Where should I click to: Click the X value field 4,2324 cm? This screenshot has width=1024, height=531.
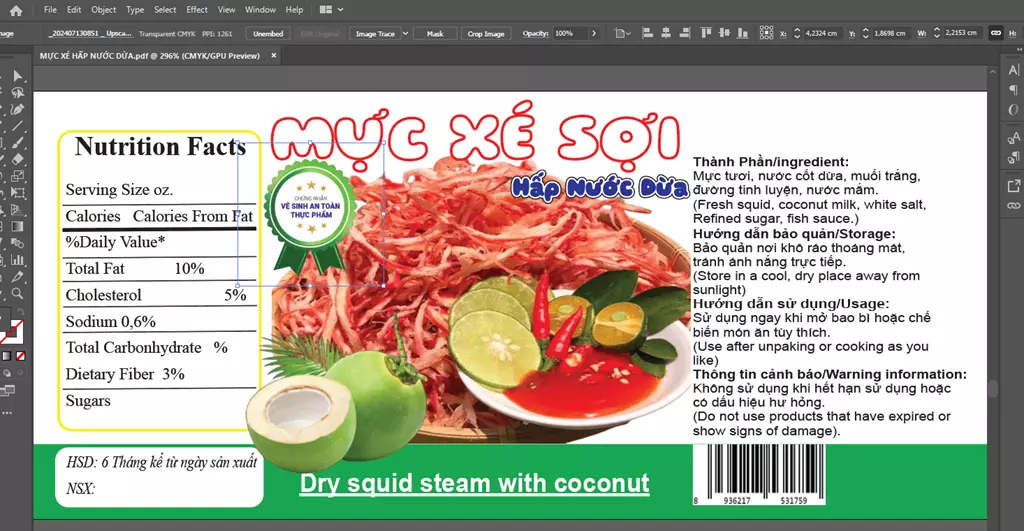(821, 33)
